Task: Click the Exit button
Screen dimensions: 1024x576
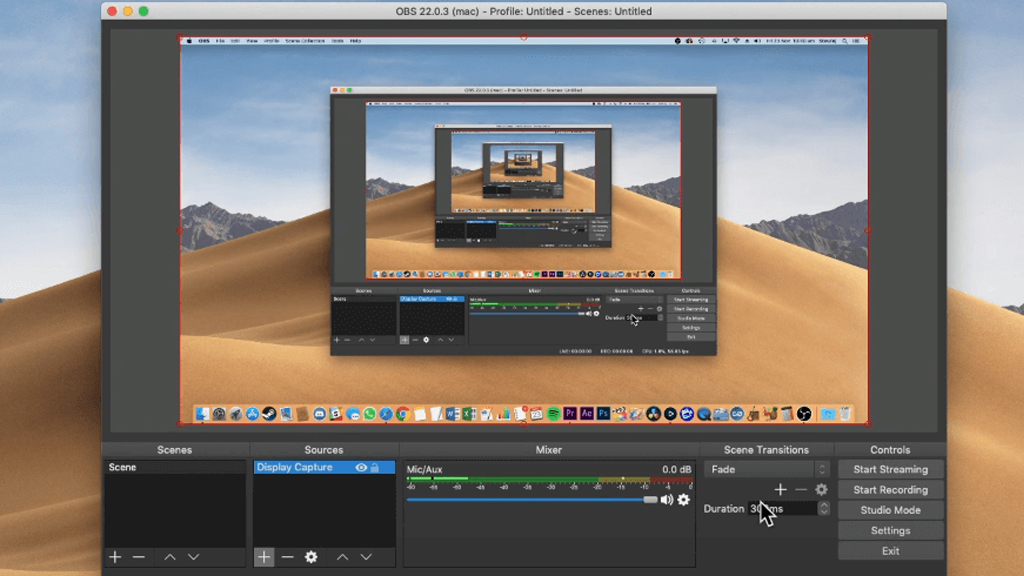Action: pyautogui.click(x=890, y=551)
